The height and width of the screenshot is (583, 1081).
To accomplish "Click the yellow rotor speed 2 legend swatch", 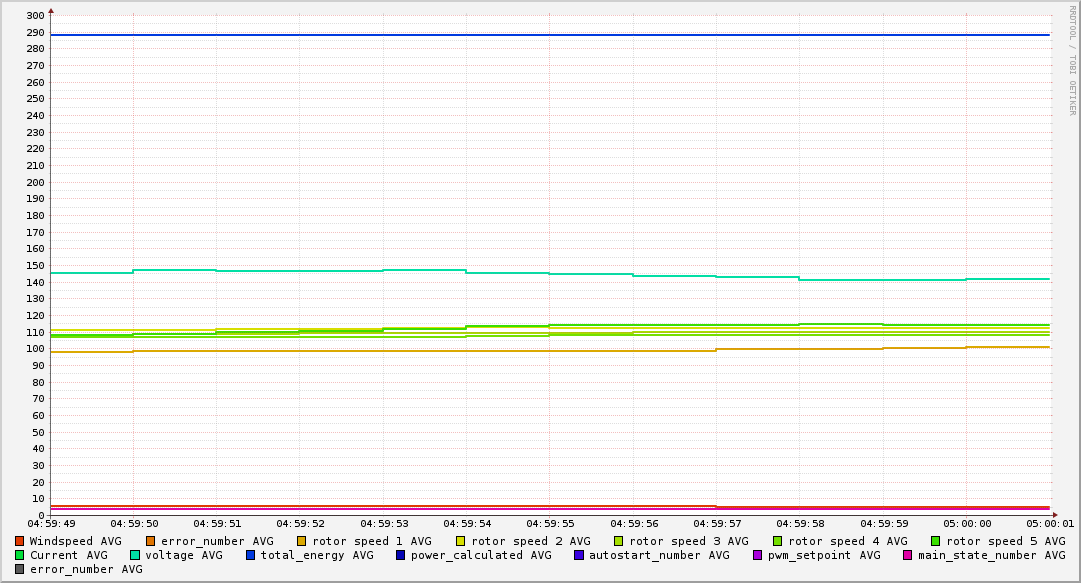I will pyautogui.click(x=461, y=541).
